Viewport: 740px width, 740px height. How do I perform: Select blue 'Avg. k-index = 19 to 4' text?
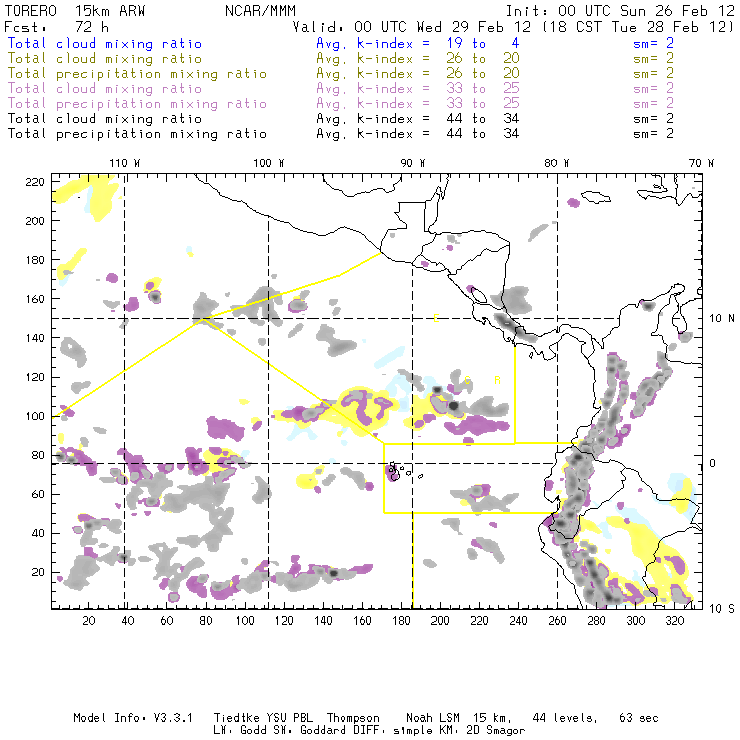tap(418, 44)
